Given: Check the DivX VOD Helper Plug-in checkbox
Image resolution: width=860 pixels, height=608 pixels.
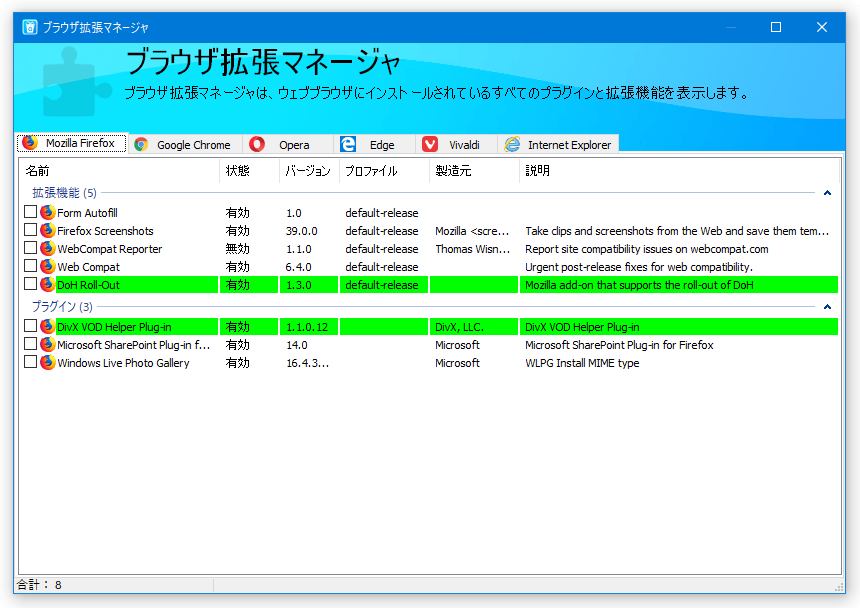Looking at the screenshot, I should pyautogui.click(x=31, y=326).
